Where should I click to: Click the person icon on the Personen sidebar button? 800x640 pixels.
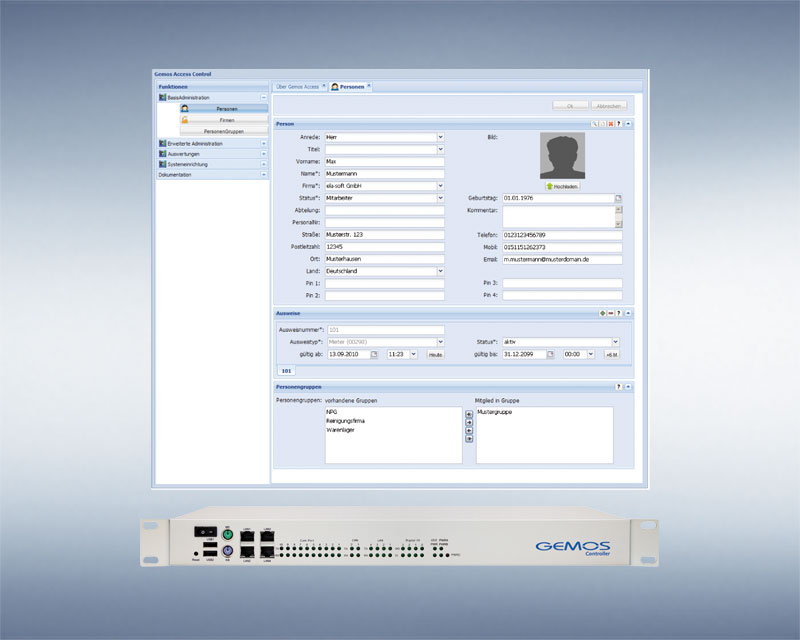coord(185,109)
